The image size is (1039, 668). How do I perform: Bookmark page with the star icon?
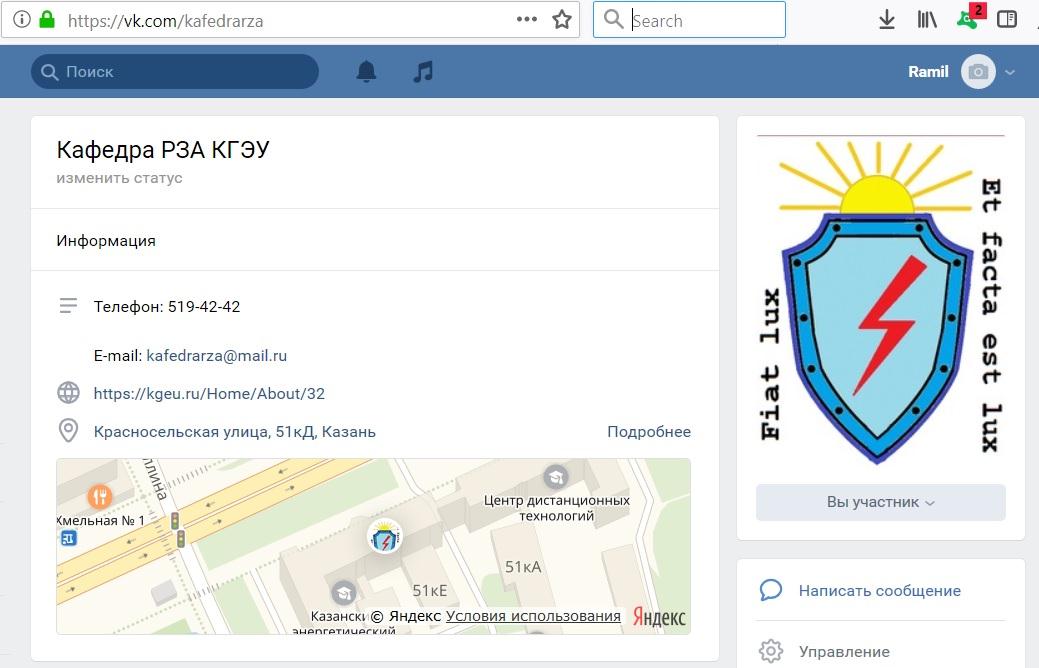coord(562,20)
